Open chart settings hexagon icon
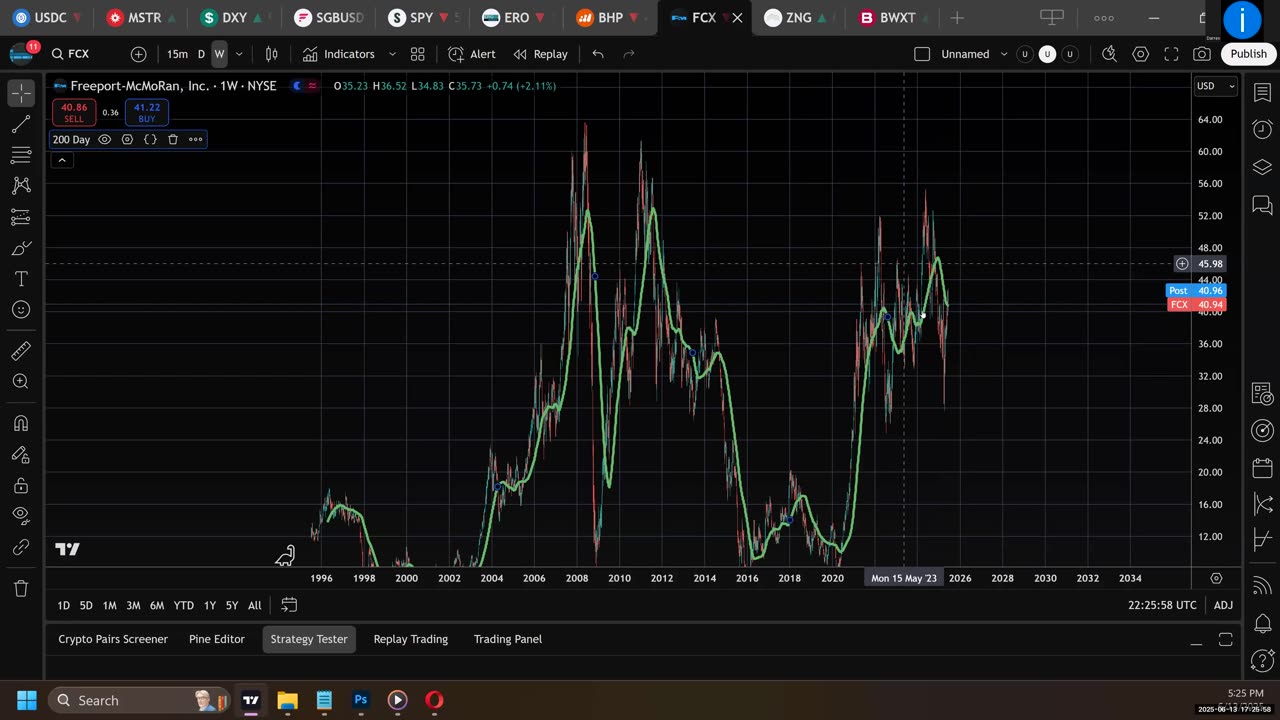Image resolution: width=1280 pixels, height=720 pixels. 1141,54
